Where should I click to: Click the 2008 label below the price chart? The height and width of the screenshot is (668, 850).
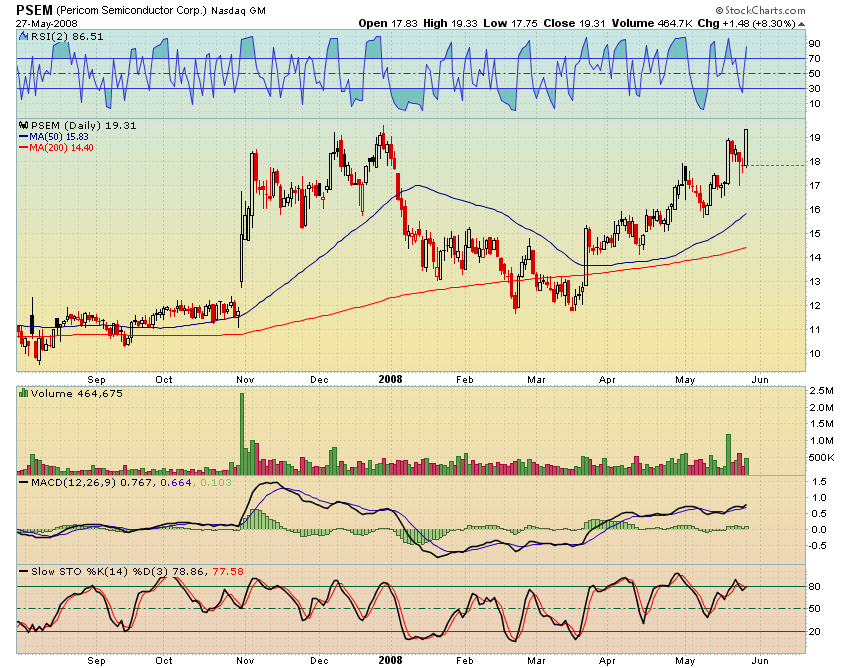click(390, 379)
